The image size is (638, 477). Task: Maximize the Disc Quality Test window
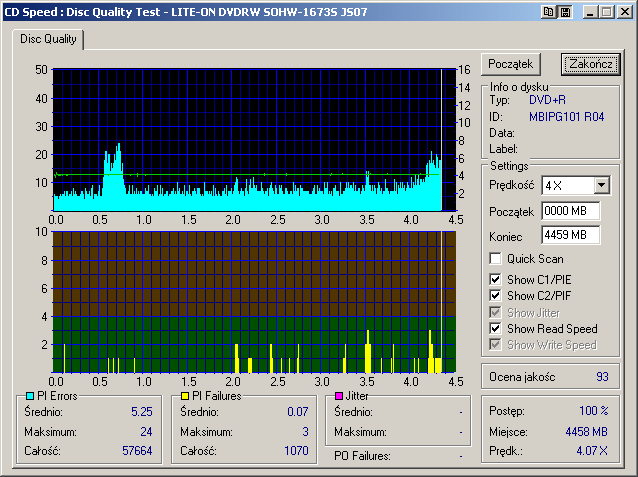(607, 12)
